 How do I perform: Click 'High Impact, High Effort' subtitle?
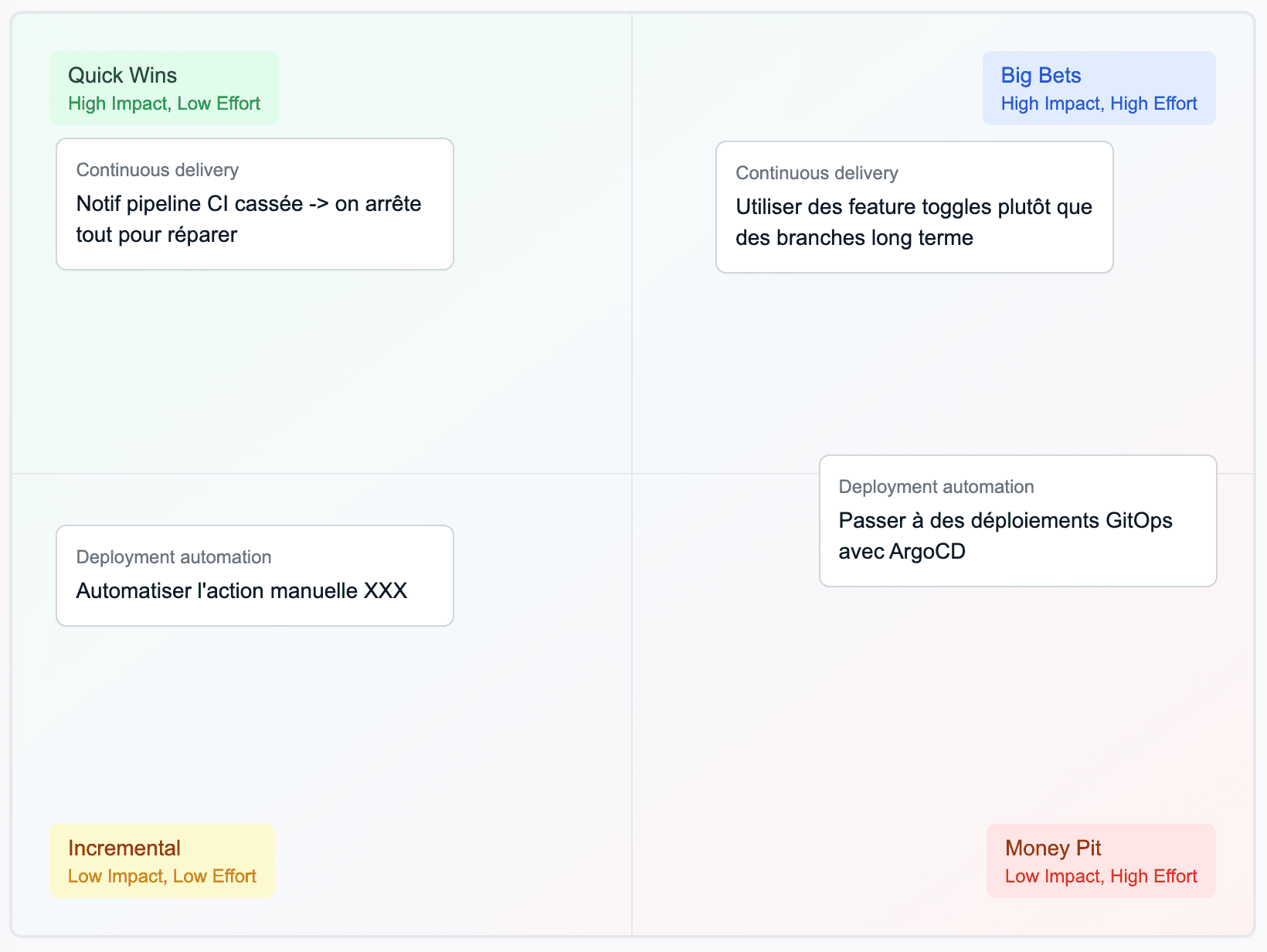(x=1099, y=104)
